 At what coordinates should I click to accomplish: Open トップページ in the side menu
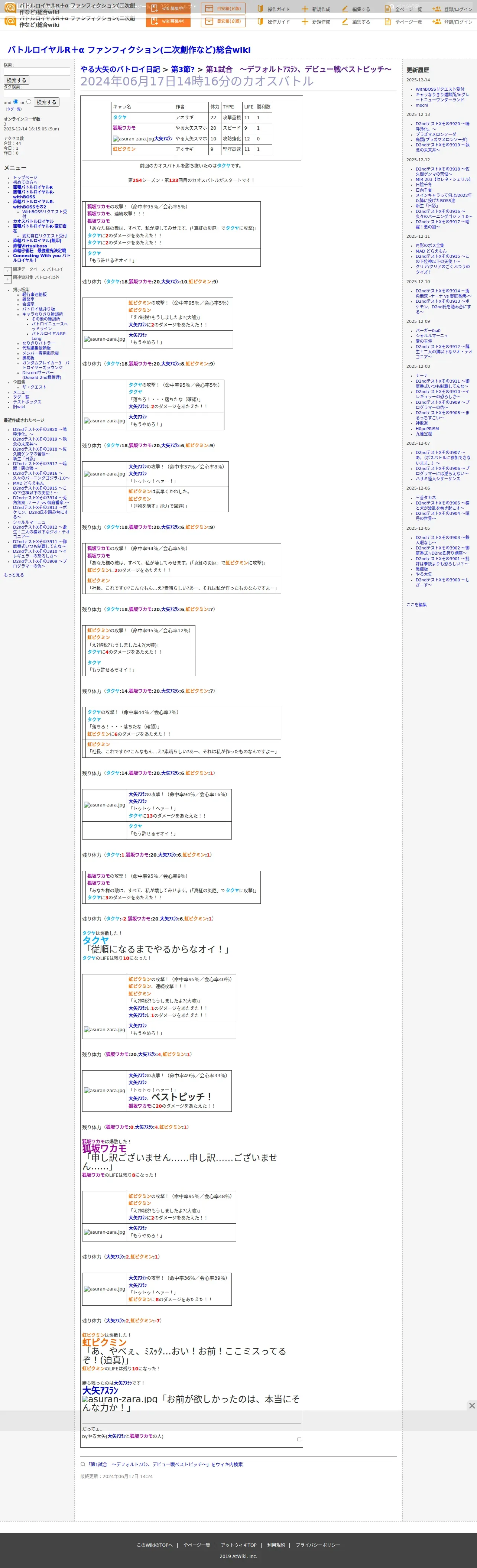(25, 178)
